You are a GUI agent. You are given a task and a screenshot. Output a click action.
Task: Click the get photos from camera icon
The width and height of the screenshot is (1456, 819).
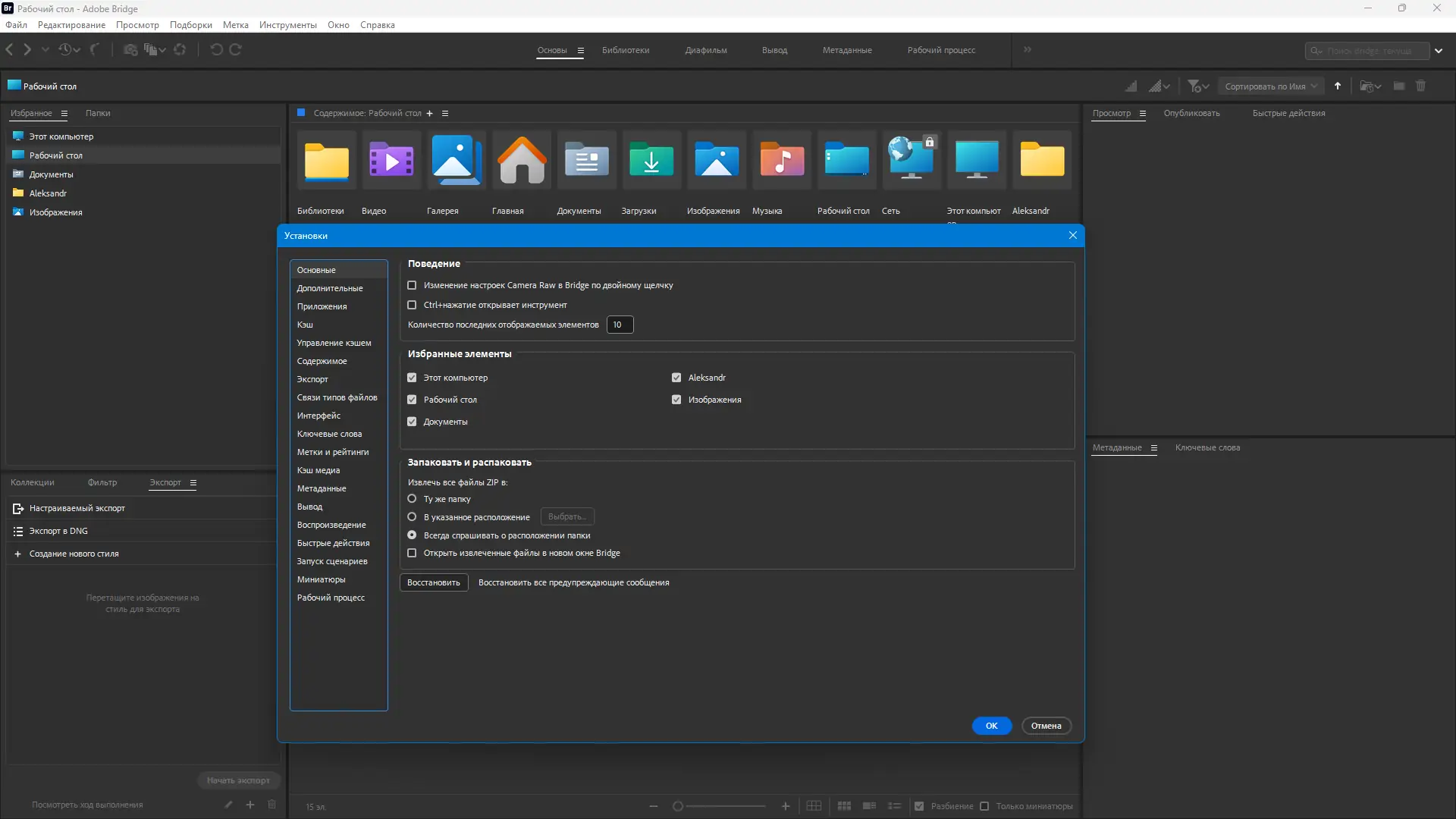pos(130,49)
